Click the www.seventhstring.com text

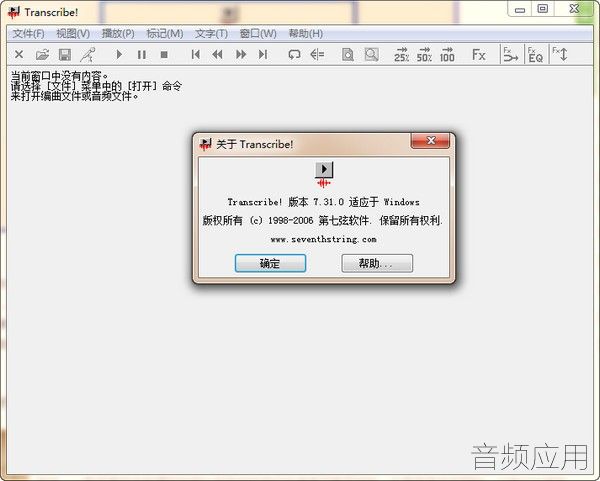323,239
